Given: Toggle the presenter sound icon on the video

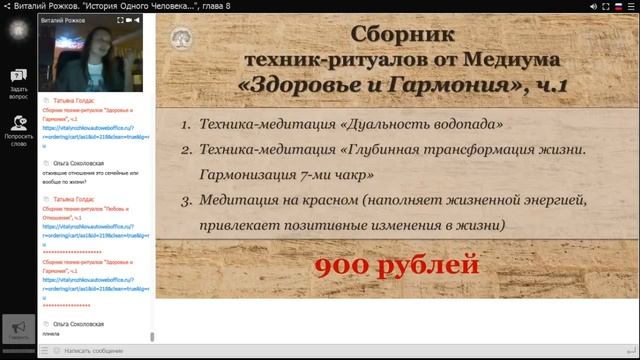Looking at the screenshot, I should pos(137,20).
